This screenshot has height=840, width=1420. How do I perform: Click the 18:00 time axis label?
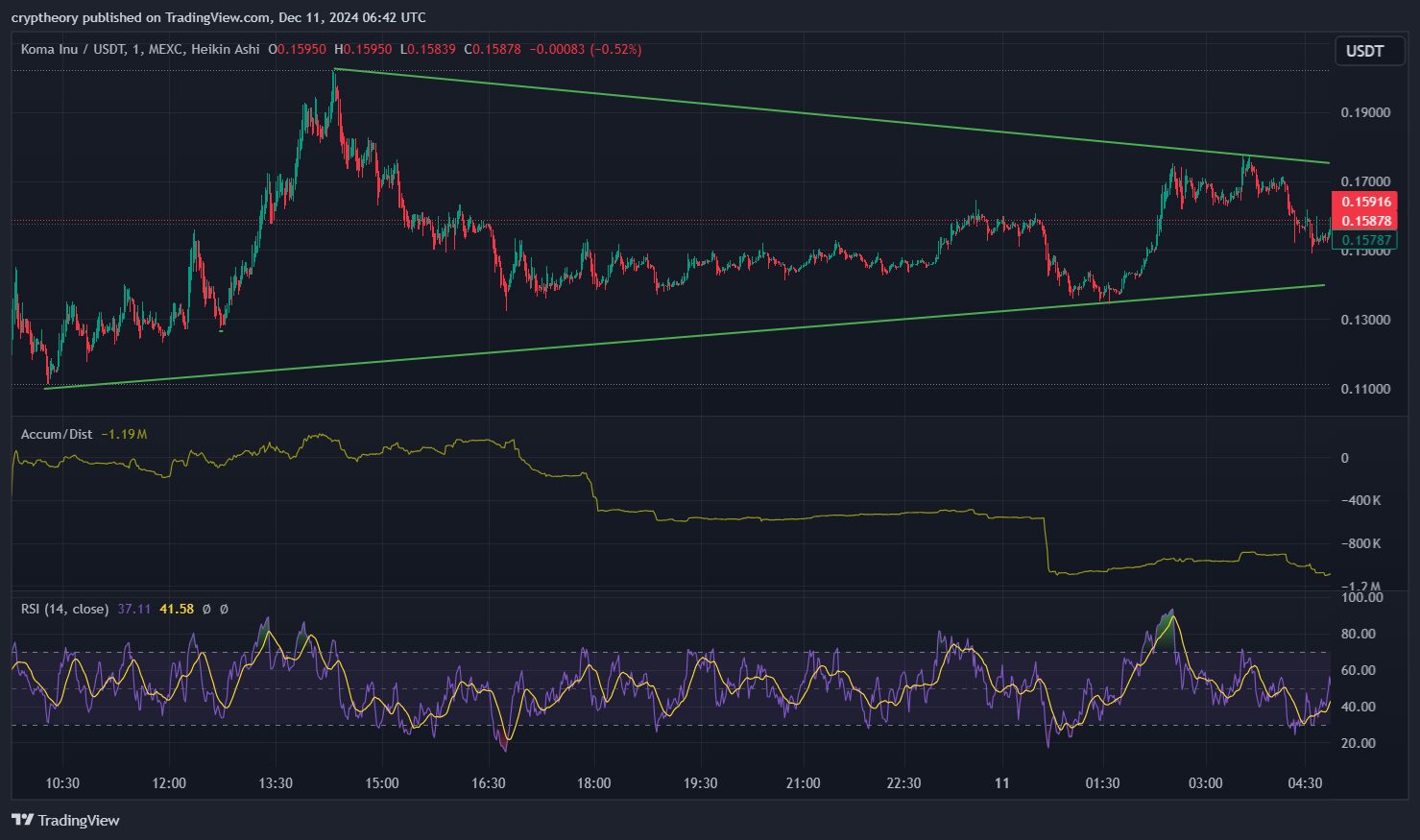click(593, 783)
